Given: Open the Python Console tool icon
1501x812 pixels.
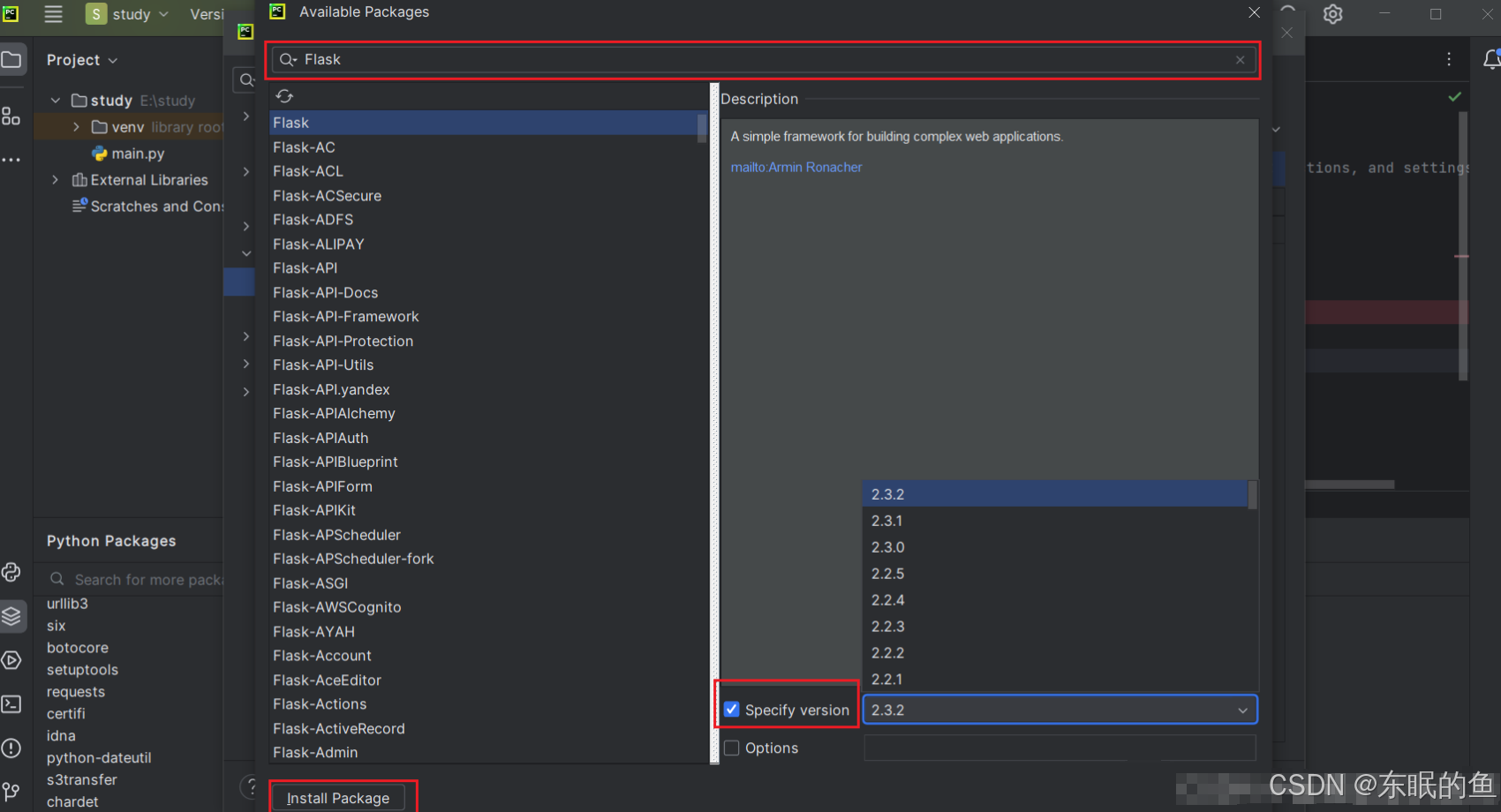Looking at the screenshot, I should point(11,572).
